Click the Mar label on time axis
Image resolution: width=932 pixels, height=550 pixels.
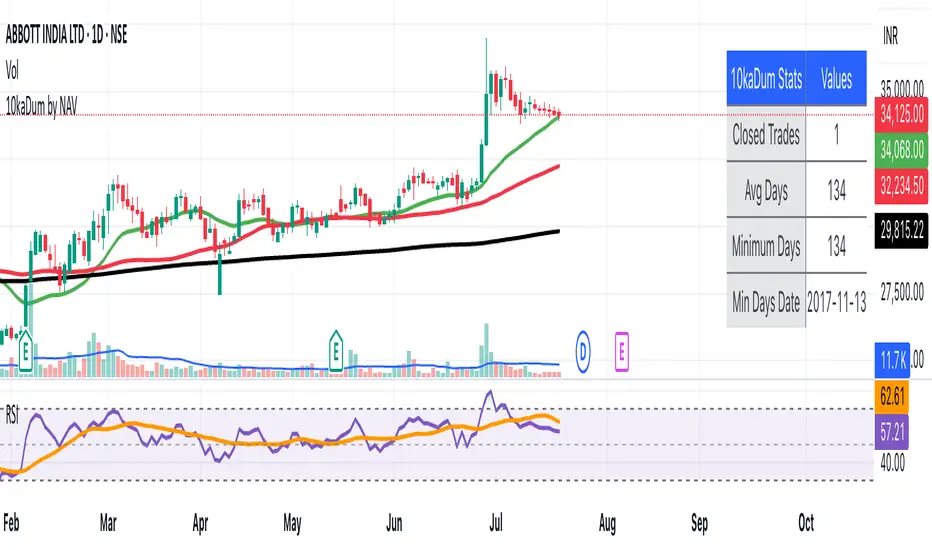[108, 523]
